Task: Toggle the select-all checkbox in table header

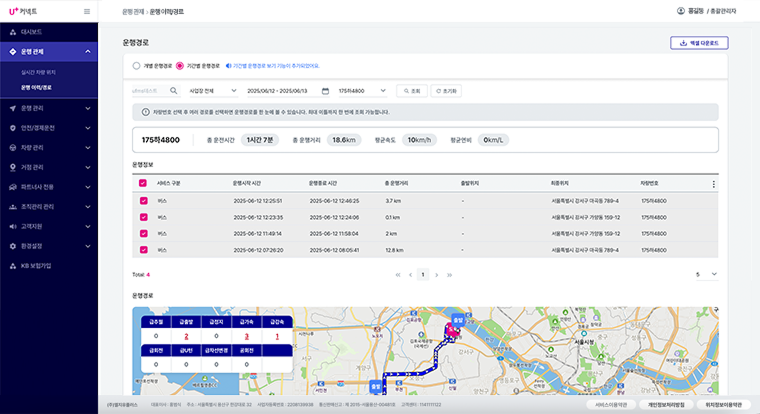Action: click(x=142, y=183)
